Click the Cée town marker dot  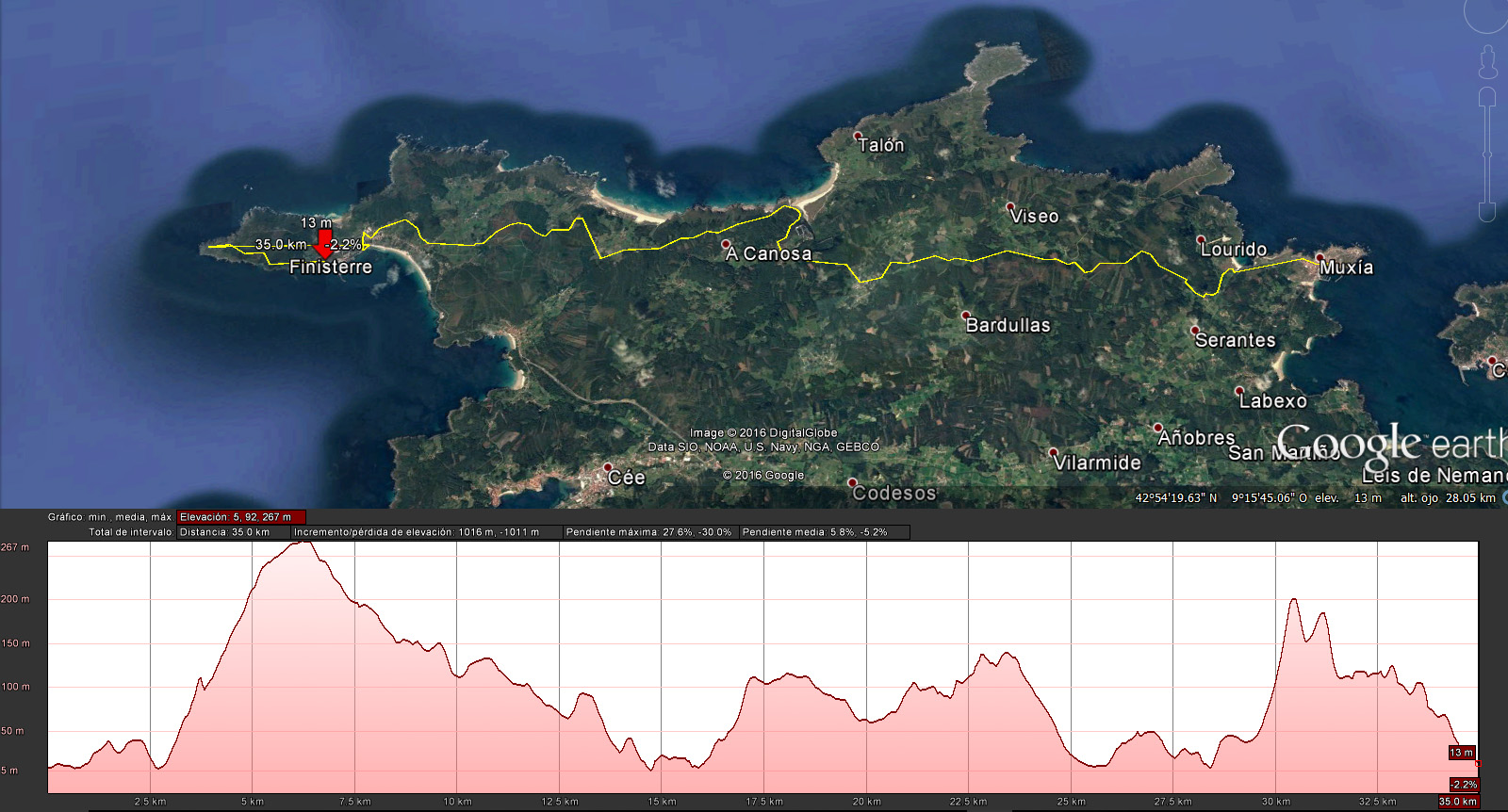[x=608, y=467]
